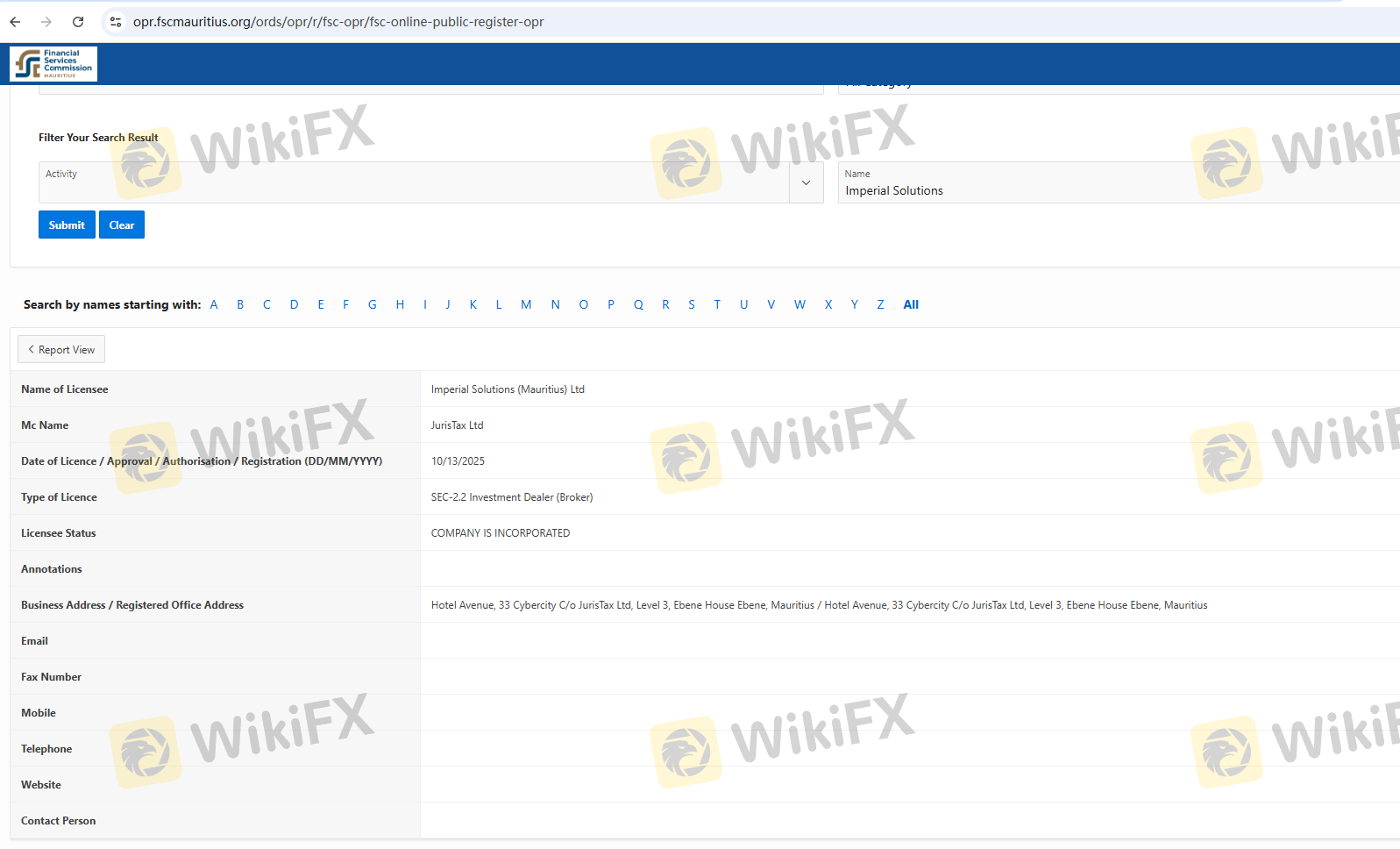The height and width of the screenshot is (849, 1400).
Task: Filter names starting with letter F
Action: 346,304
